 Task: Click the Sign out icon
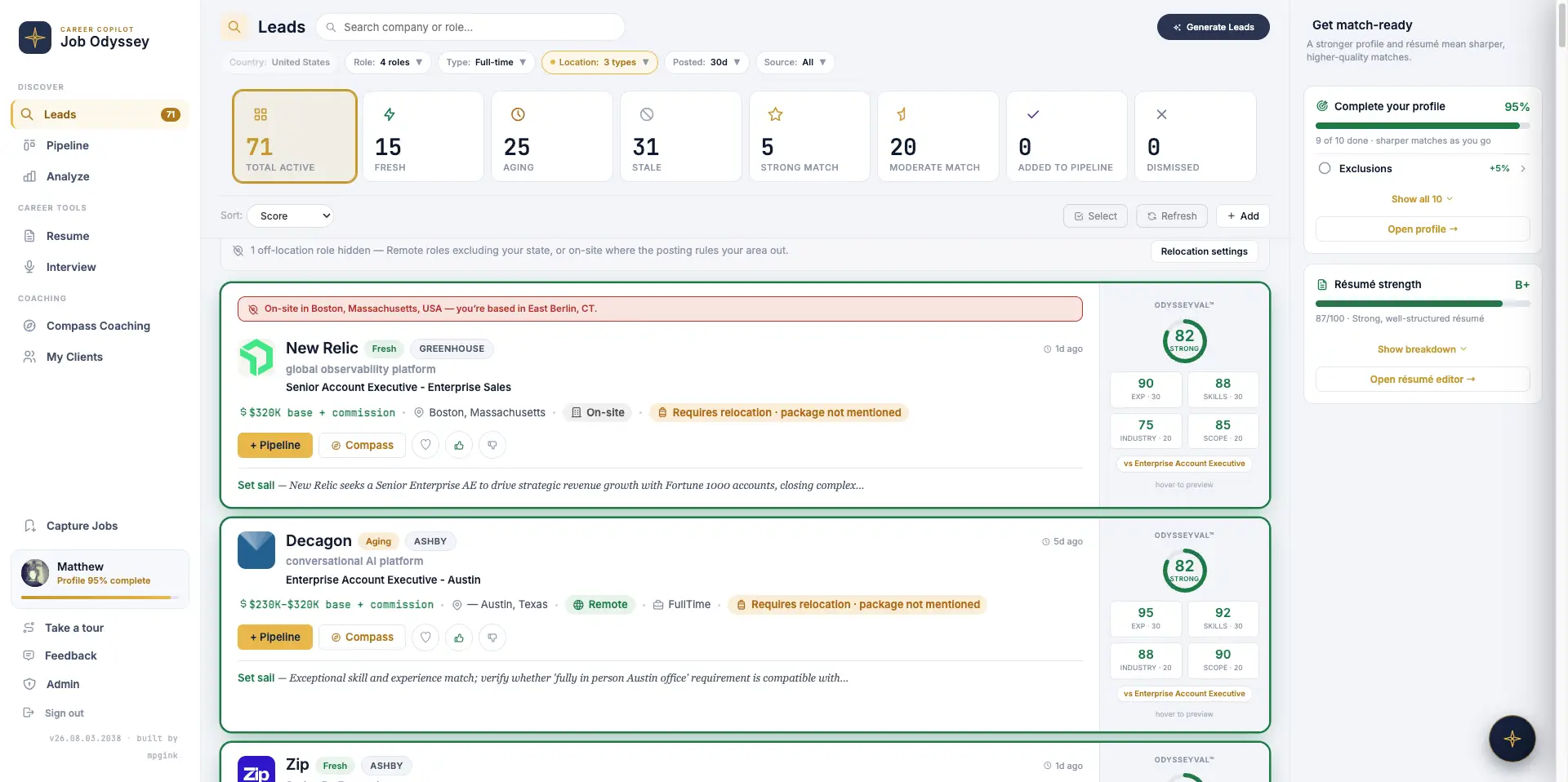coord(29,713)
